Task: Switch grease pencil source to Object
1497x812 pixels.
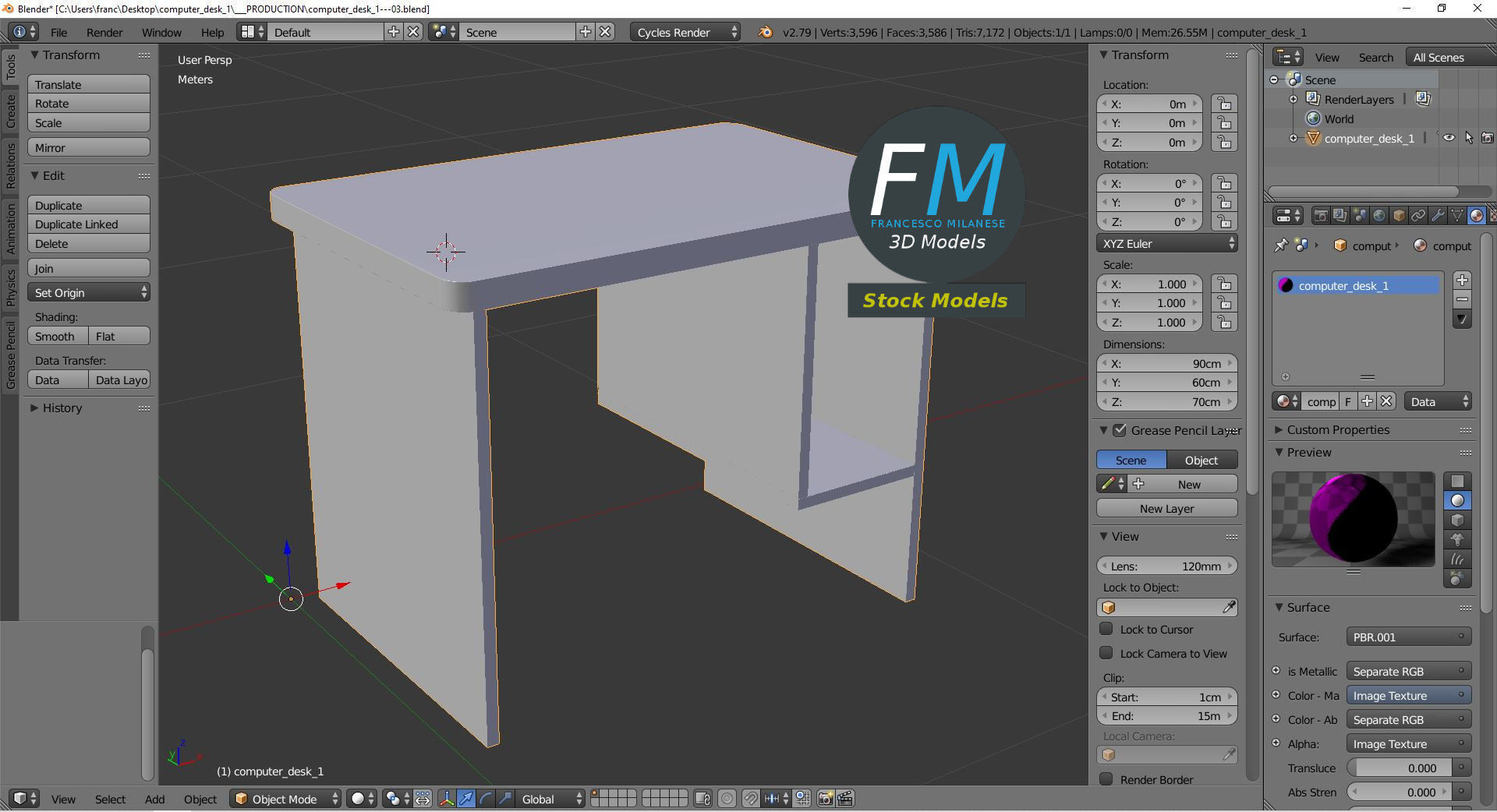Action: point(1201,460)
